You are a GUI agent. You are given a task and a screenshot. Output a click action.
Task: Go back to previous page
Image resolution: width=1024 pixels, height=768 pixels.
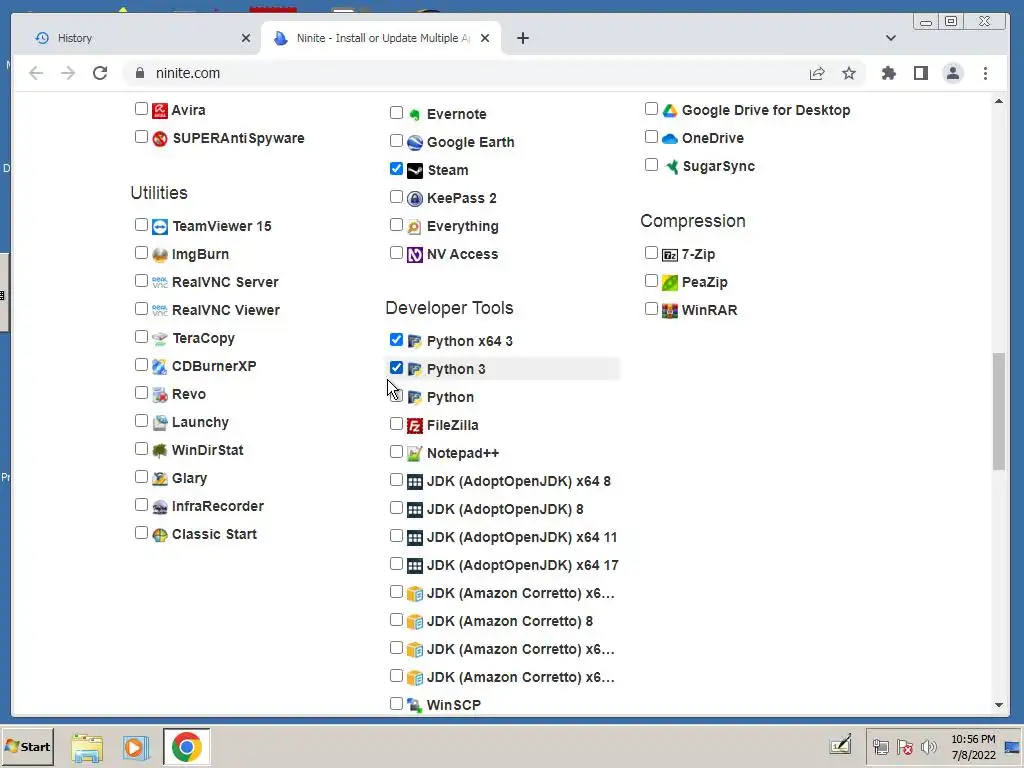point(36,73)
